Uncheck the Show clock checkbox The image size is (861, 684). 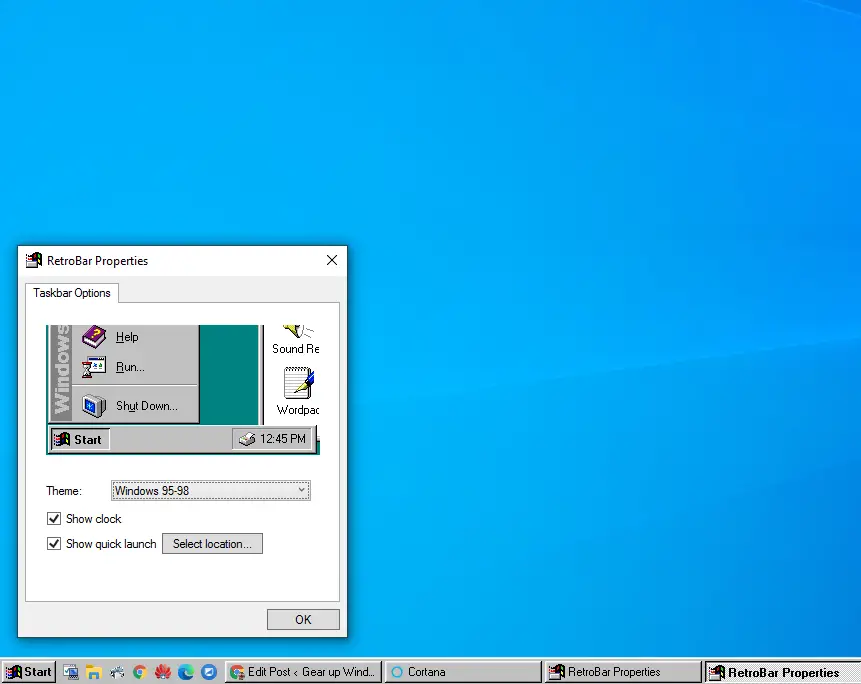pyautogui.click(x=54, y=518)
